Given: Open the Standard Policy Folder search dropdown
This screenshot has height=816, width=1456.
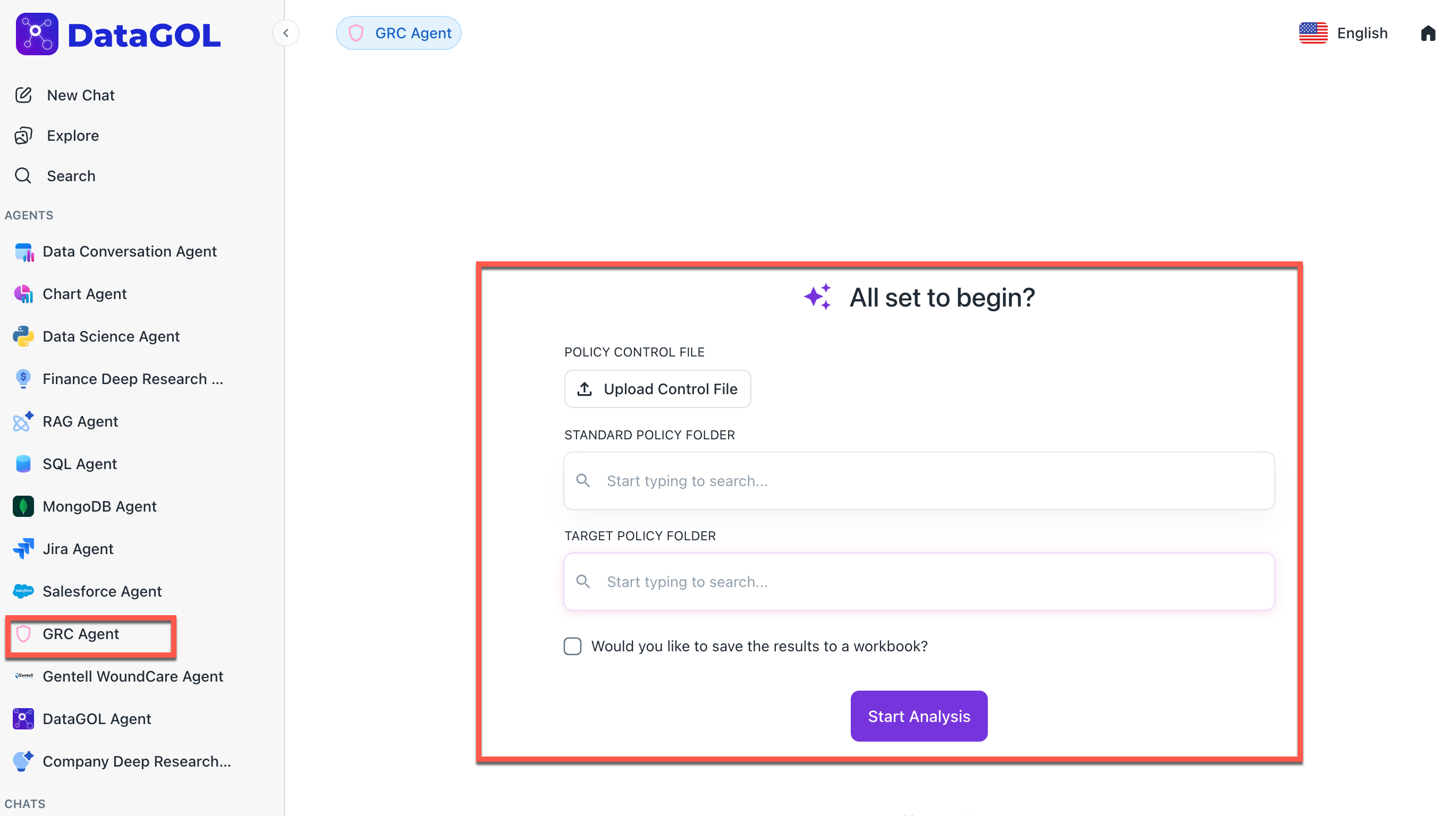Looking at the screenshot, I should click(919, 481).
